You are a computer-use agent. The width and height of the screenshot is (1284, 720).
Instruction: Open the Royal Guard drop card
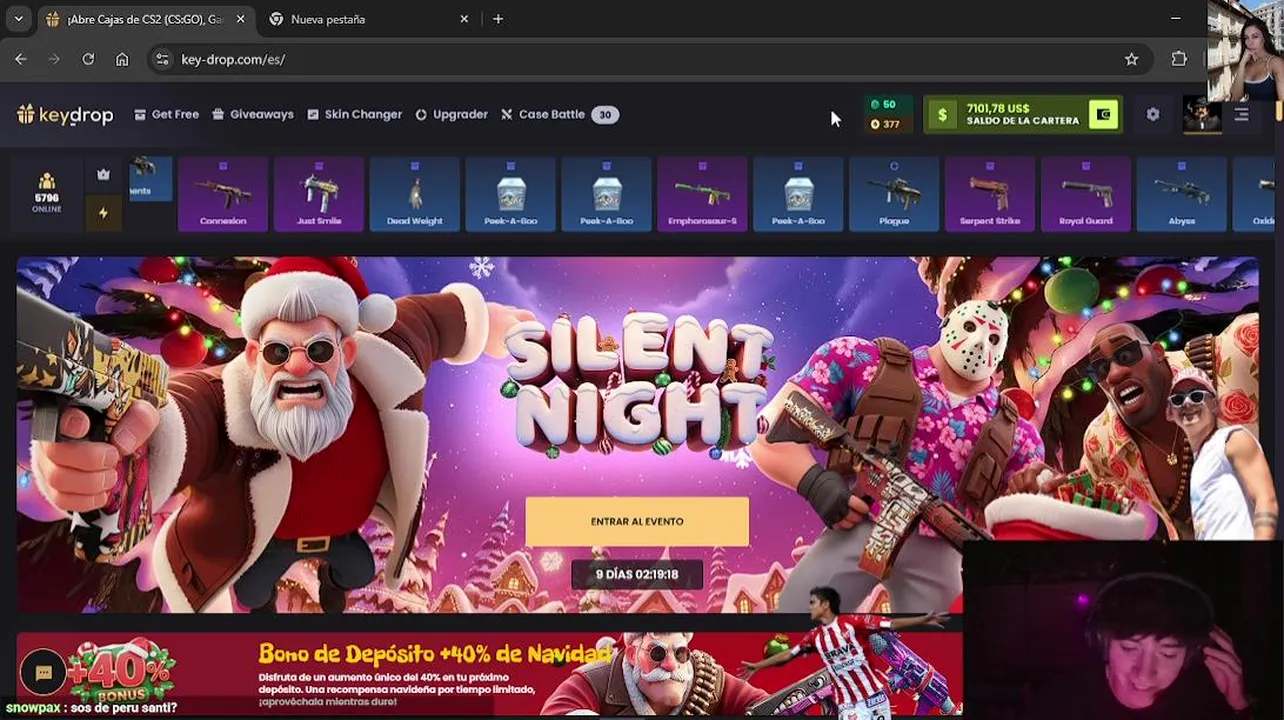click(1086, 194)
